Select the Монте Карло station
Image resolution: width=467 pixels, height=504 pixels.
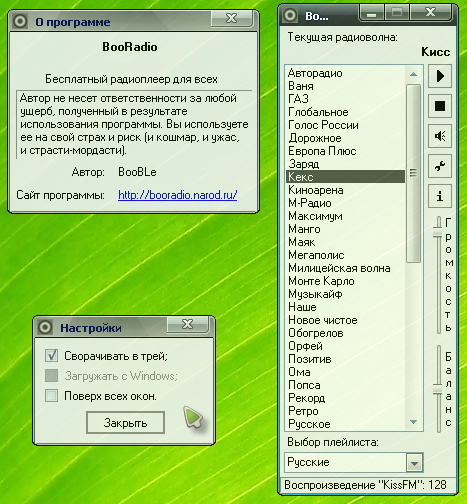click(345, 281)
